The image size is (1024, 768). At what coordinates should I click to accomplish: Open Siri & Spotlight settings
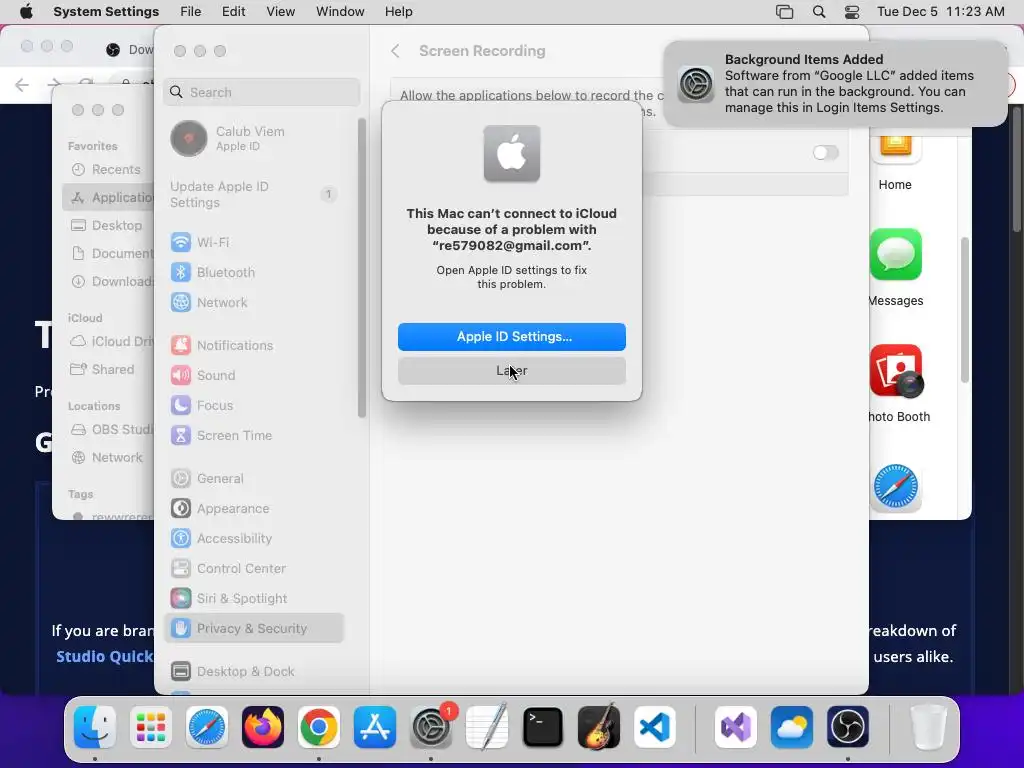coord(255,599)
